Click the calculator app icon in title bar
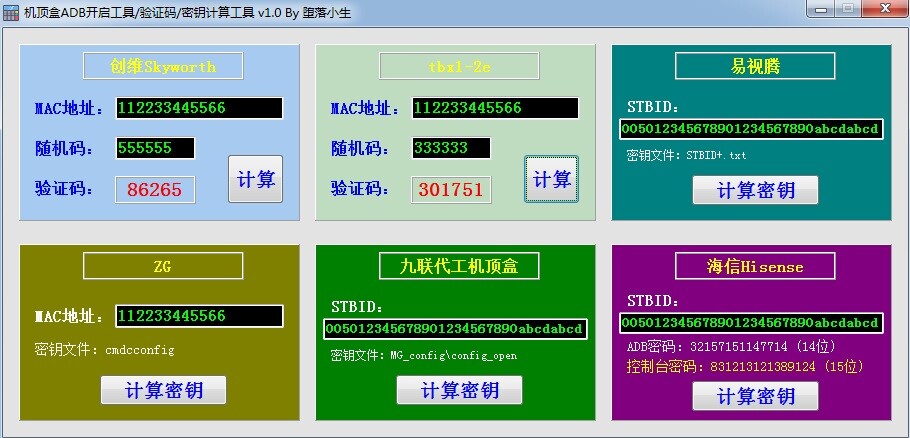The image size is (910, 438). [10, 13]
